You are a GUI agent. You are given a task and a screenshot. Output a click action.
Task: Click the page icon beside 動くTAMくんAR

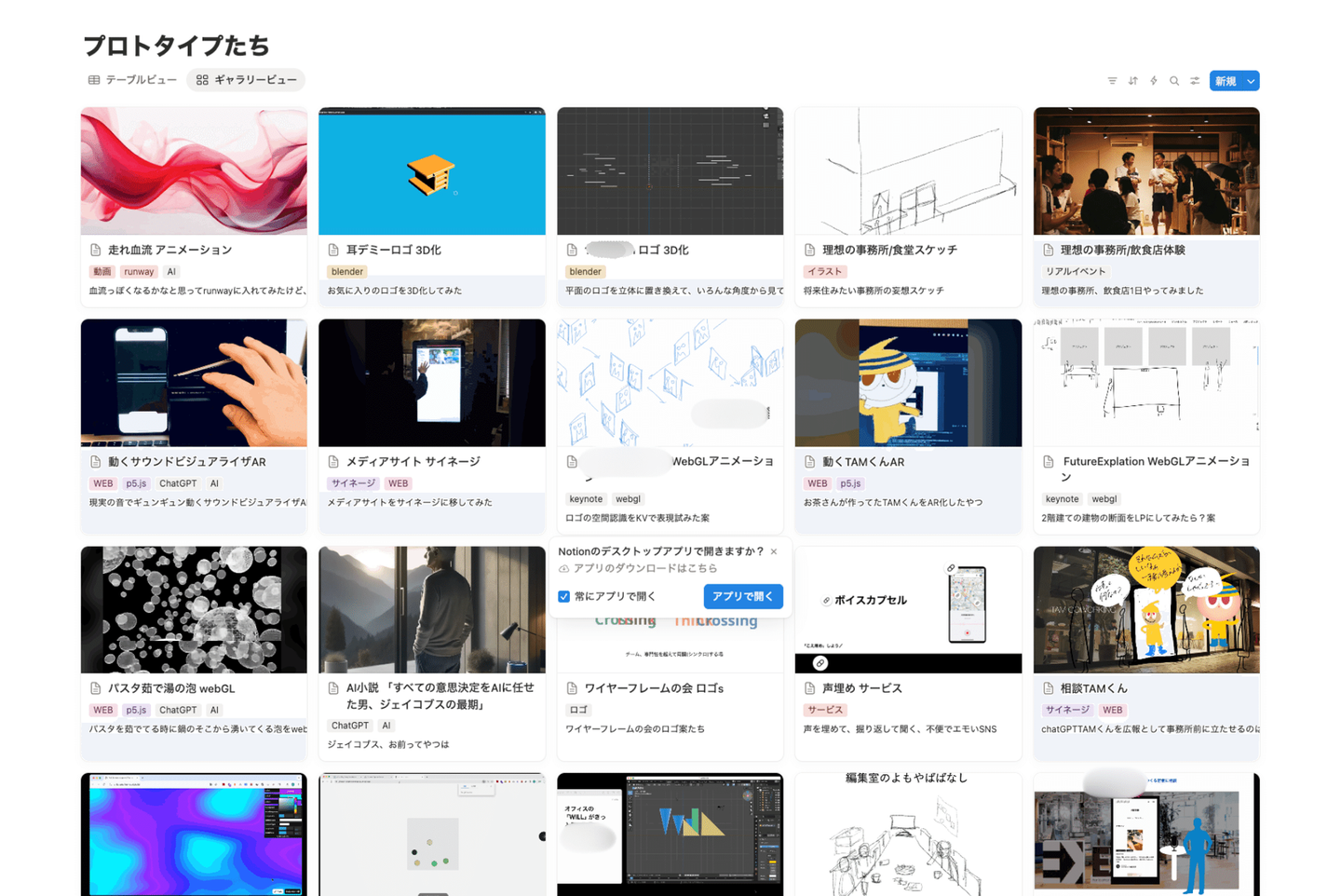tap(810, 462)
